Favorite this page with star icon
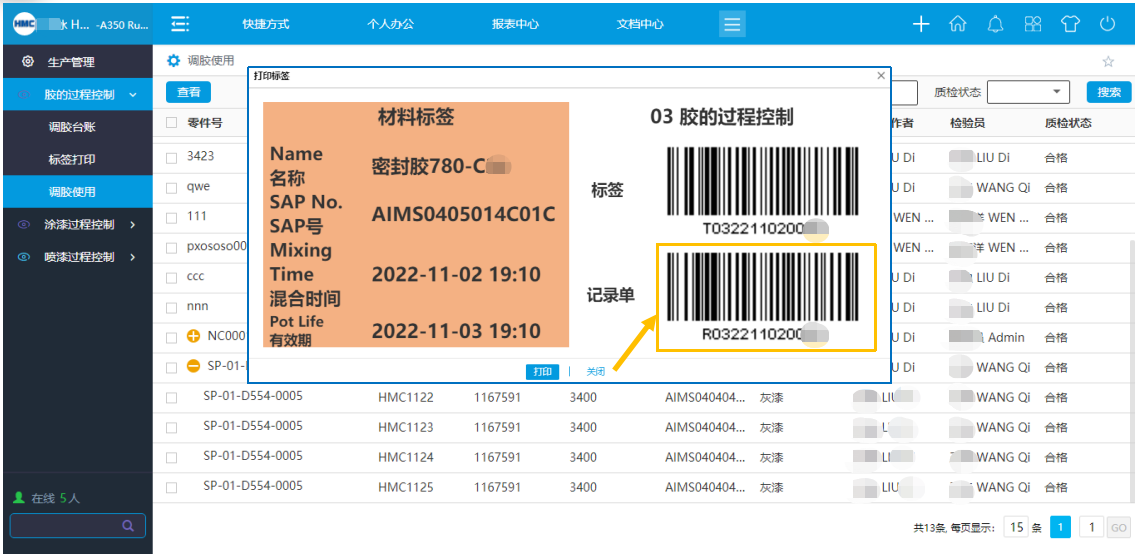 (x=1108, y=61)
